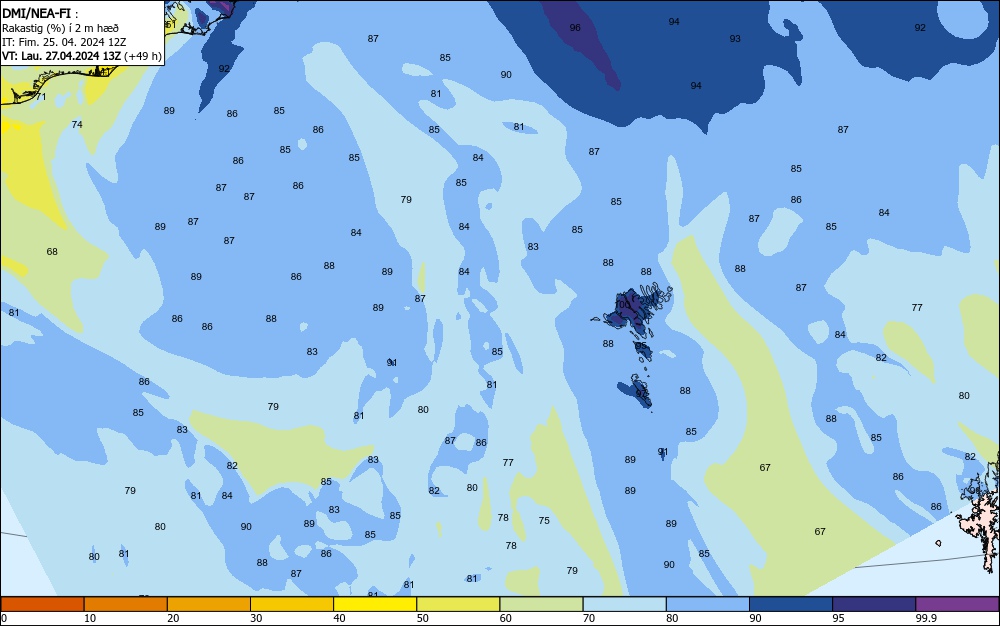1000x626 pixels.
Task: Click the 75 humidity value on the map
Action: point(543,521)
